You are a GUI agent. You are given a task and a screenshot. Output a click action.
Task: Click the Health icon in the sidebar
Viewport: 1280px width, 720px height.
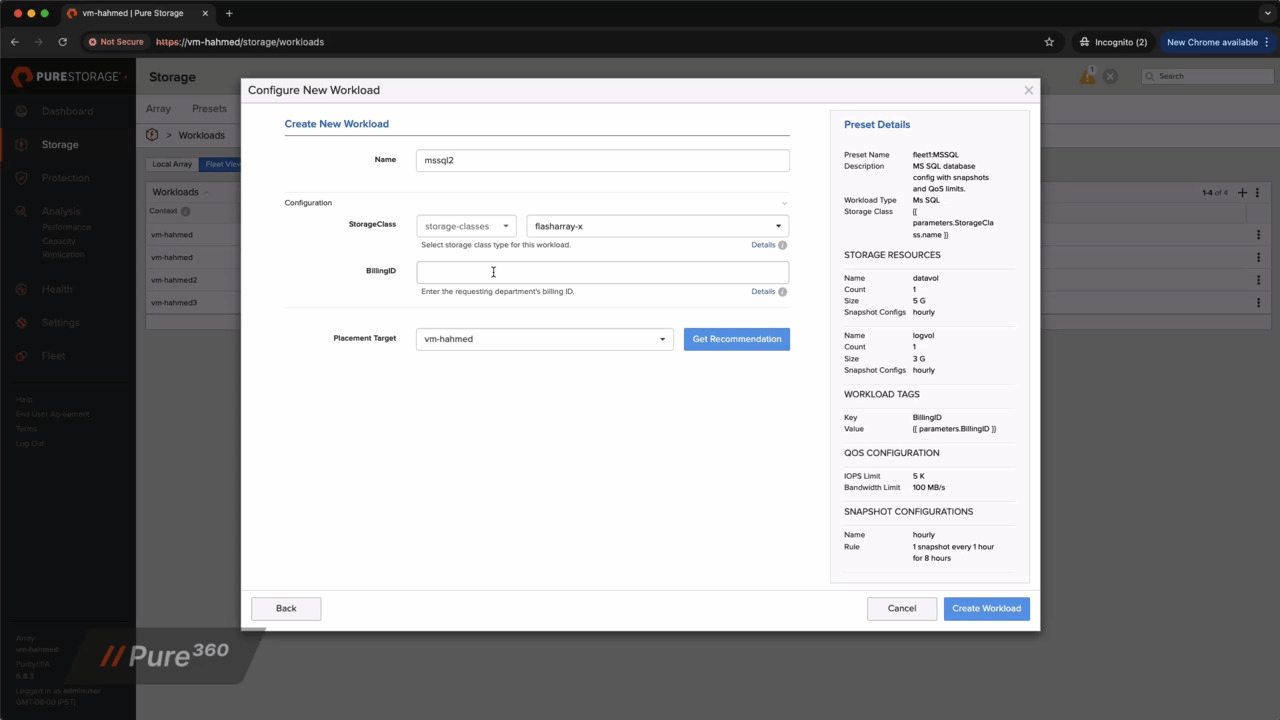21,289
